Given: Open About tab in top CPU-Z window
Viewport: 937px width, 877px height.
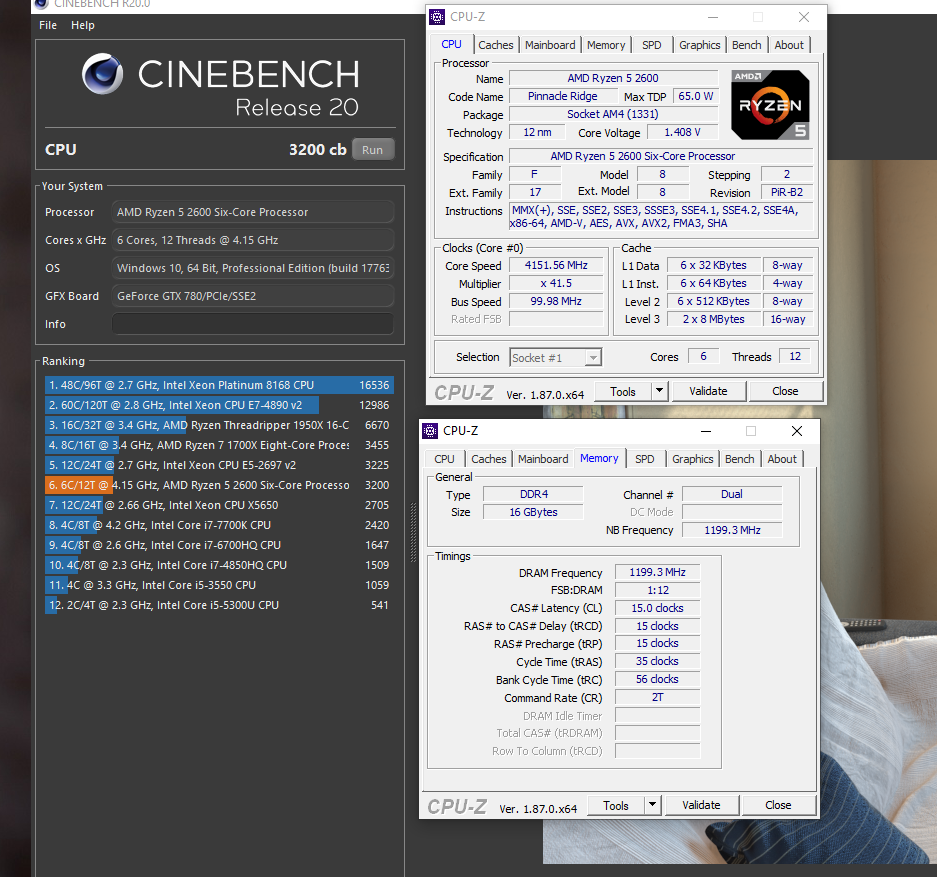Looking at the screenshot, I should point(789,45).
